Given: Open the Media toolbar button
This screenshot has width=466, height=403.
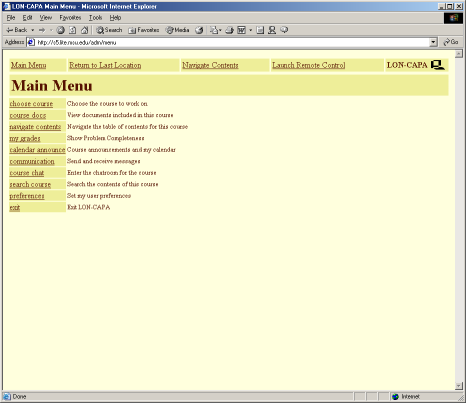Looking at the screenshot, I should [x=178, y=30].
